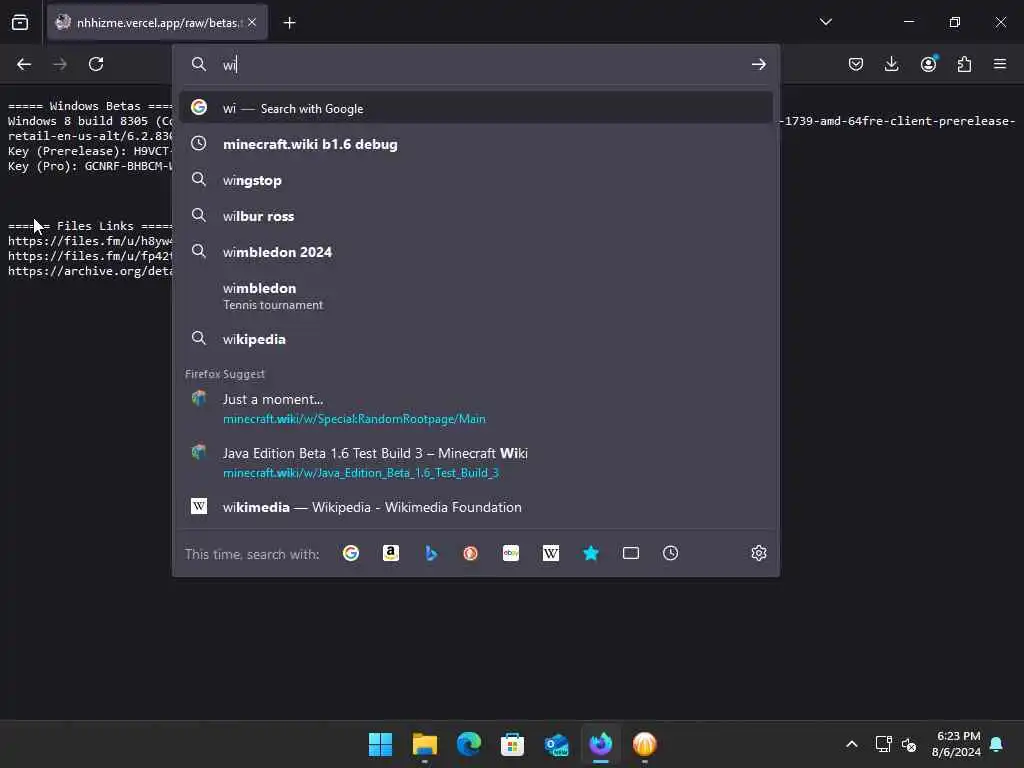Open Microsoft Store from taskbar
This screenshot has height=768, width=1024.
coord(513,744)
